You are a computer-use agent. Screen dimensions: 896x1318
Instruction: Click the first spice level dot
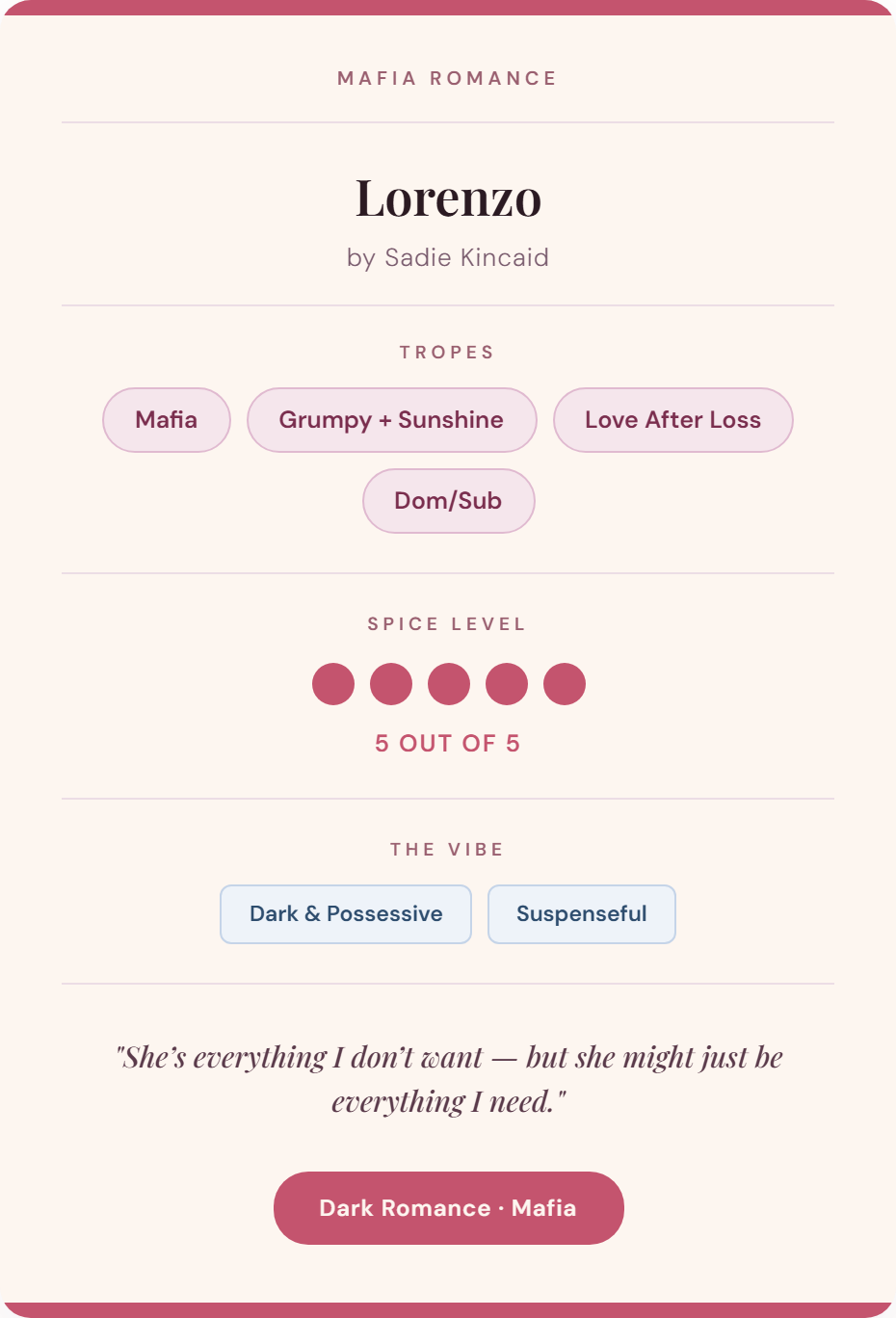pyautogui.click(x=333, y=684)
